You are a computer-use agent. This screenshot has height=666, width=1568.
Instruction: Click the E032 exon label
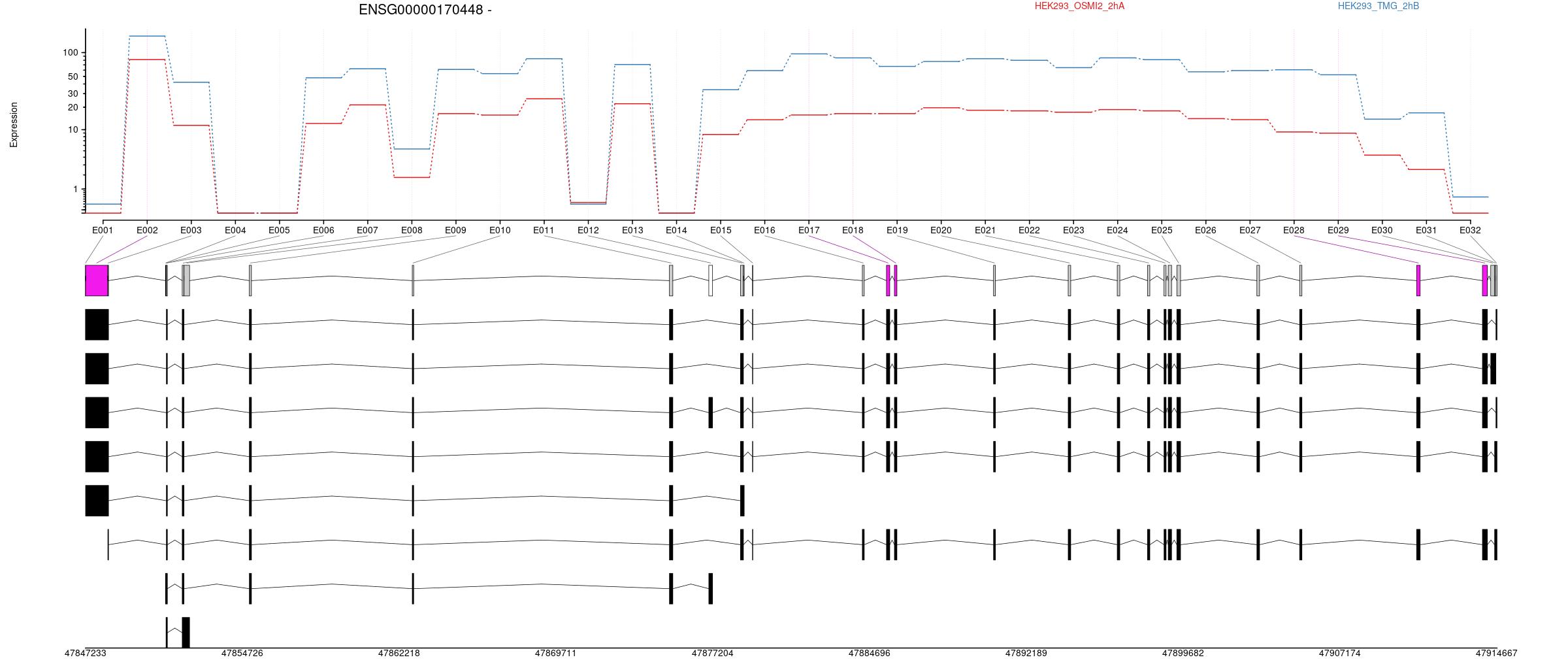pos(1470,230)
